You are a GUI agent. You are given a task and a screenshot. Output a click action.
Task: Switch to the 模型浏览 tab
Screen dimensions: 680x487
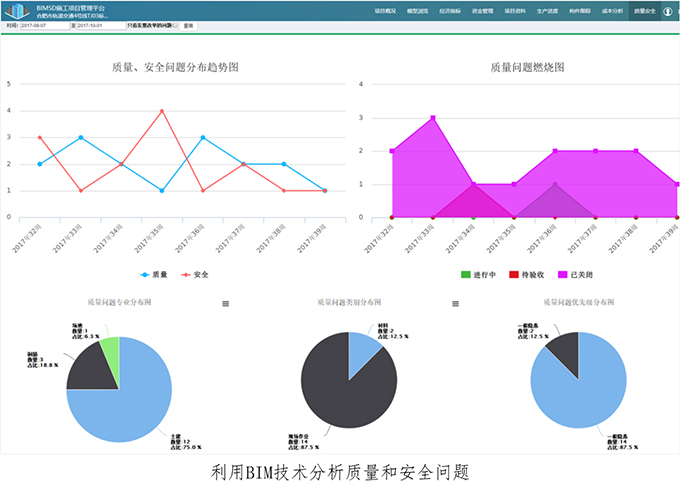[418, 11]
